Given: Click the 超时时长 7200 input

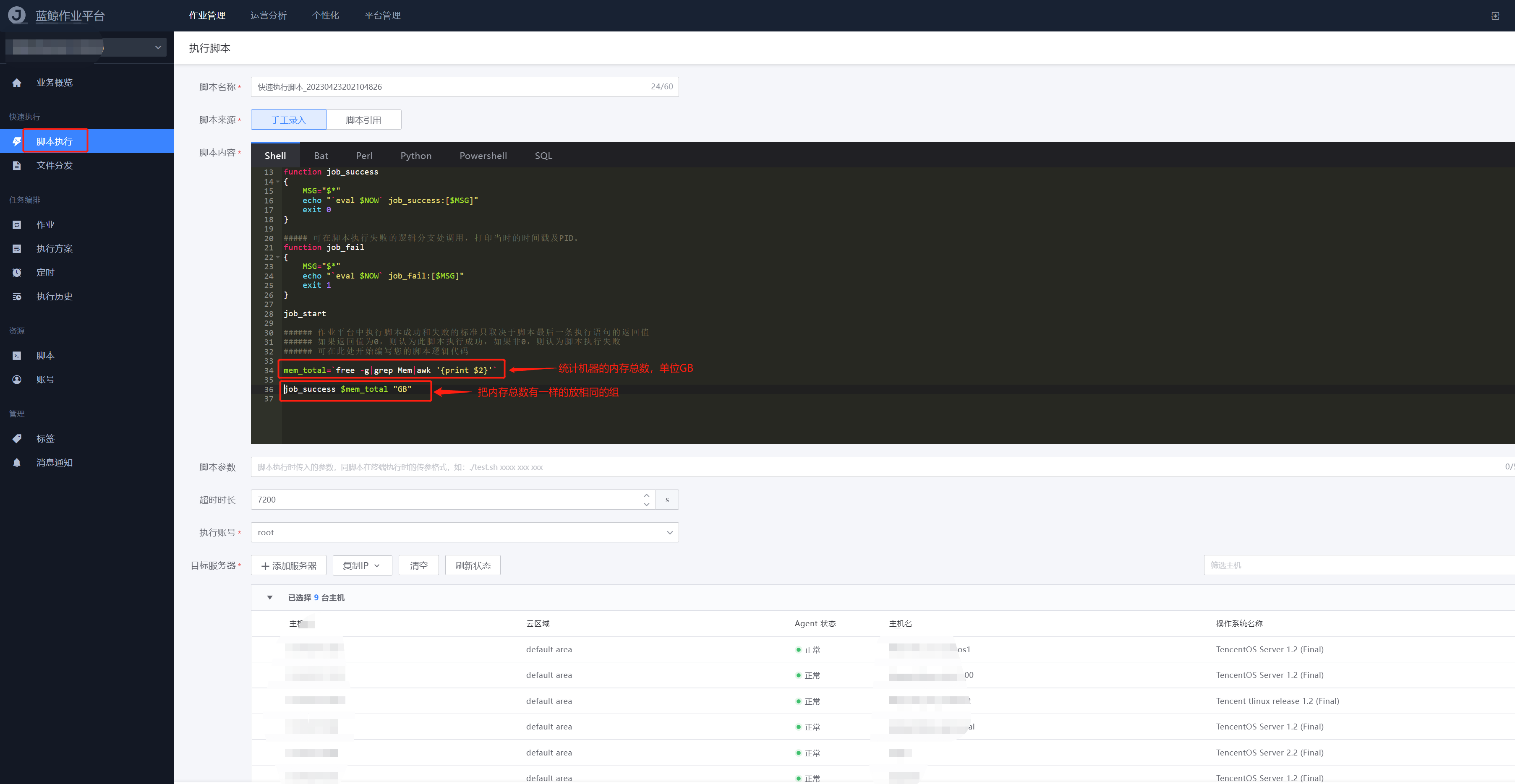Looking at the screenshot, I should 453,500.
